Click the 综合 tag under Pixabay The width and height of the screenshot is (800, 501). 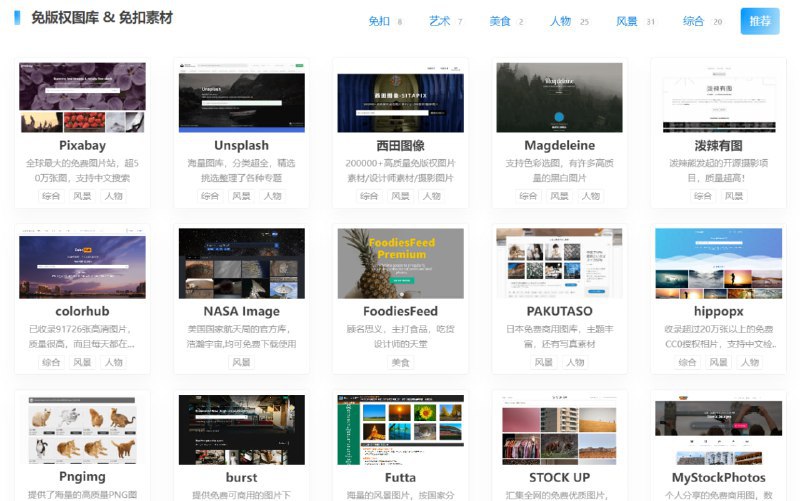(51, 196)
